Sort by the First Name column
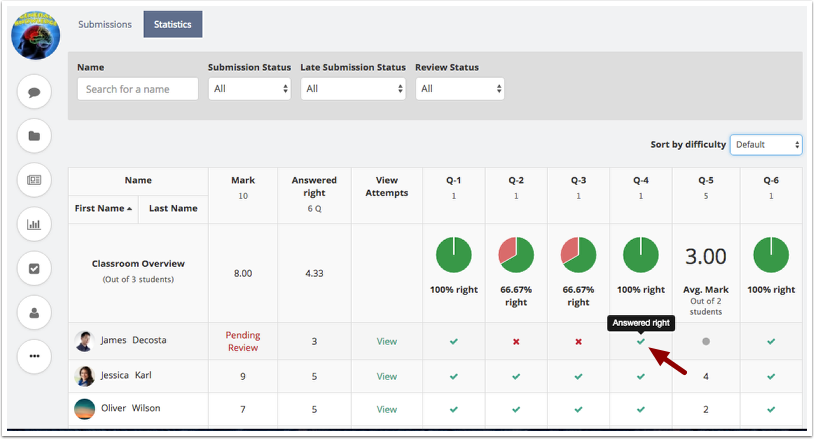 click(103, 208)
